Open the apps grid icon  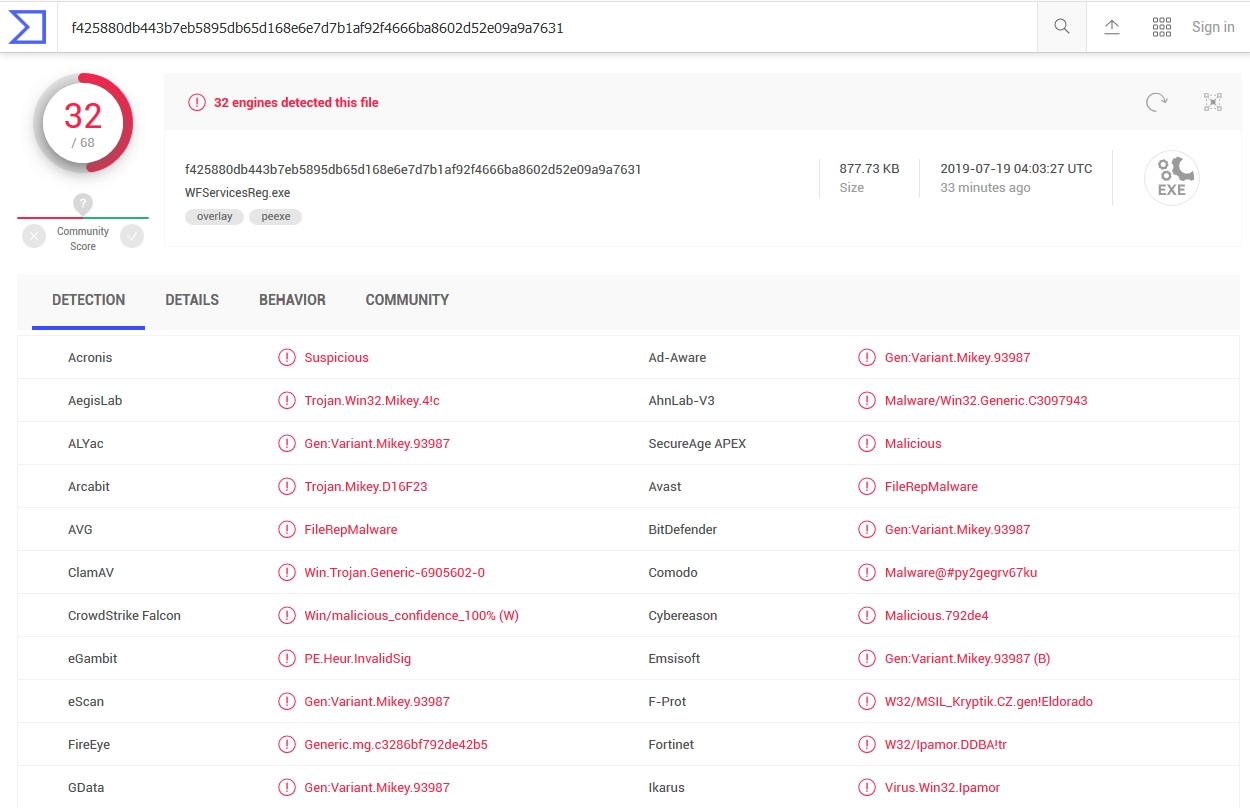coord(1162,26)
